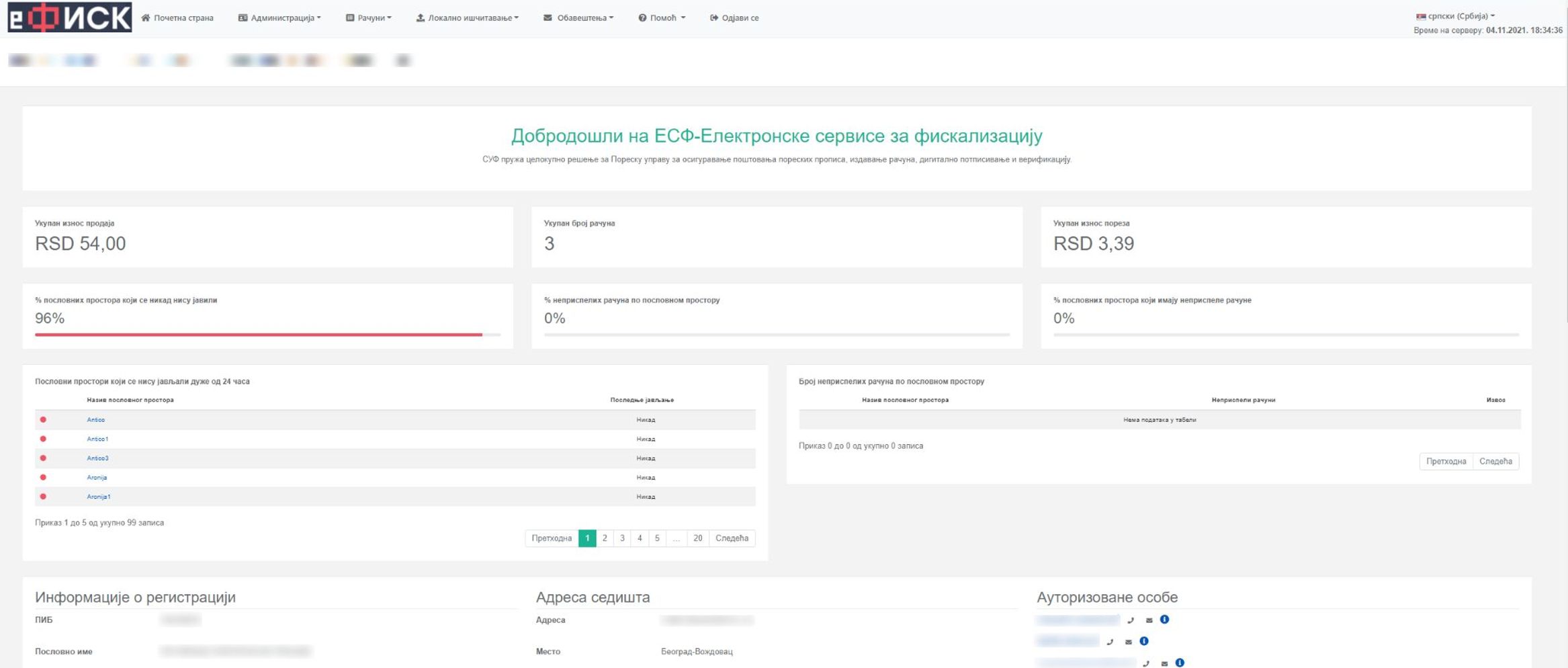The height and width of the screenshot is (668, 1568).
Task: Open the Администрација dropdown menu
Action: click(x=279, y=18)
